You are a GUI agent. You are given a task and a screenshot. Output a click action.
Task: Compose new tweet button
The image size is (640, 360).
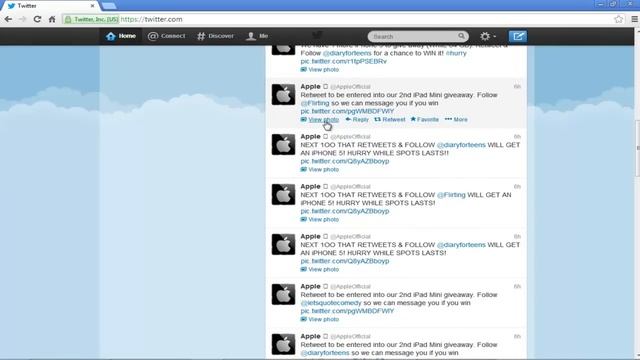pos(518,36)
